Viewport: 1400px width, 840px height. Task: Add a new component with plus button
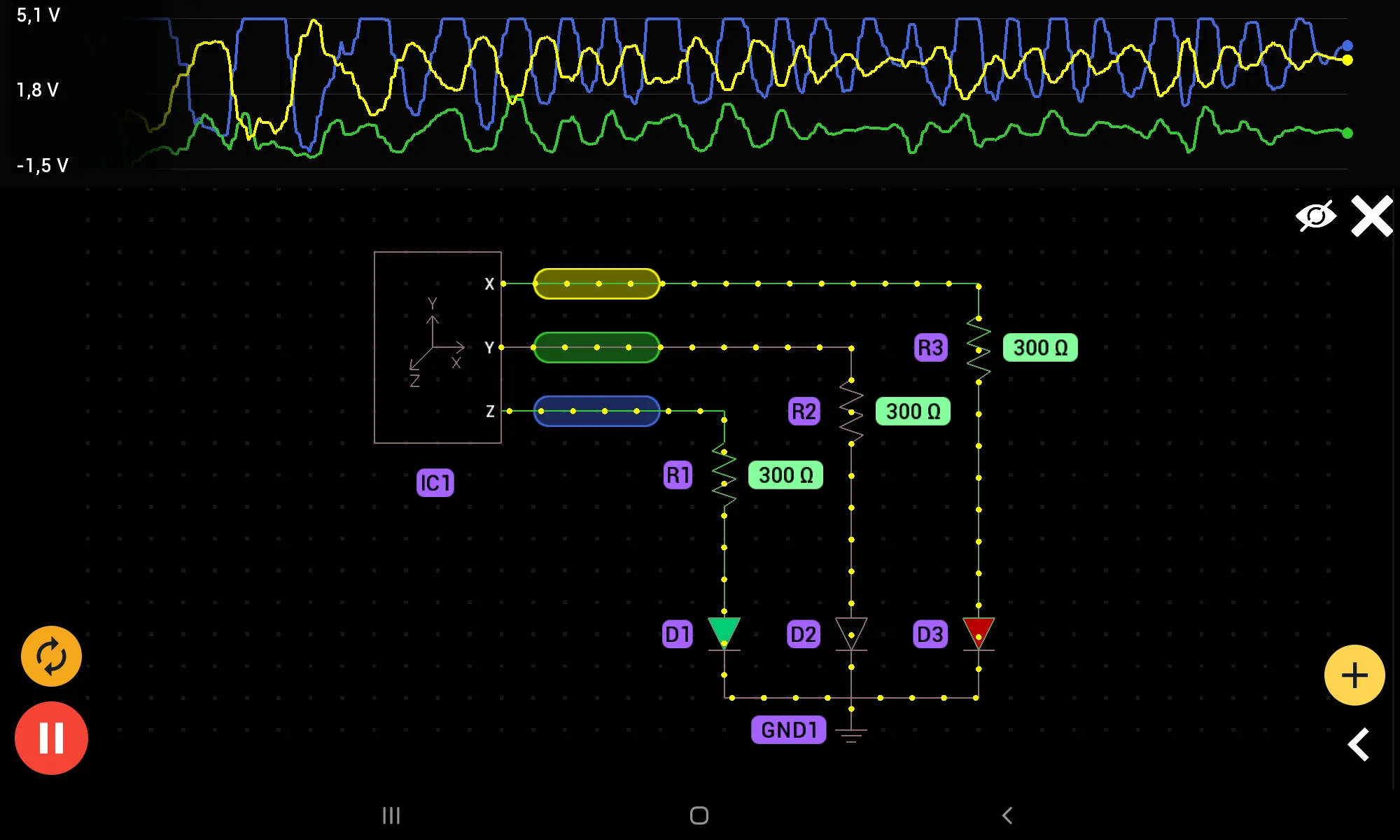(x=1354, y=675)
